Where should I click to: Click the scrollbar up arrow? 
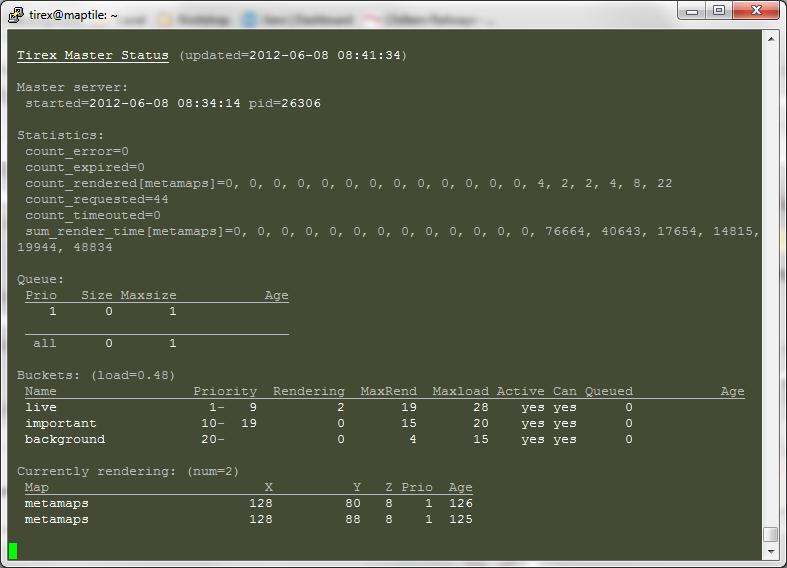click(x=770, y=39)
